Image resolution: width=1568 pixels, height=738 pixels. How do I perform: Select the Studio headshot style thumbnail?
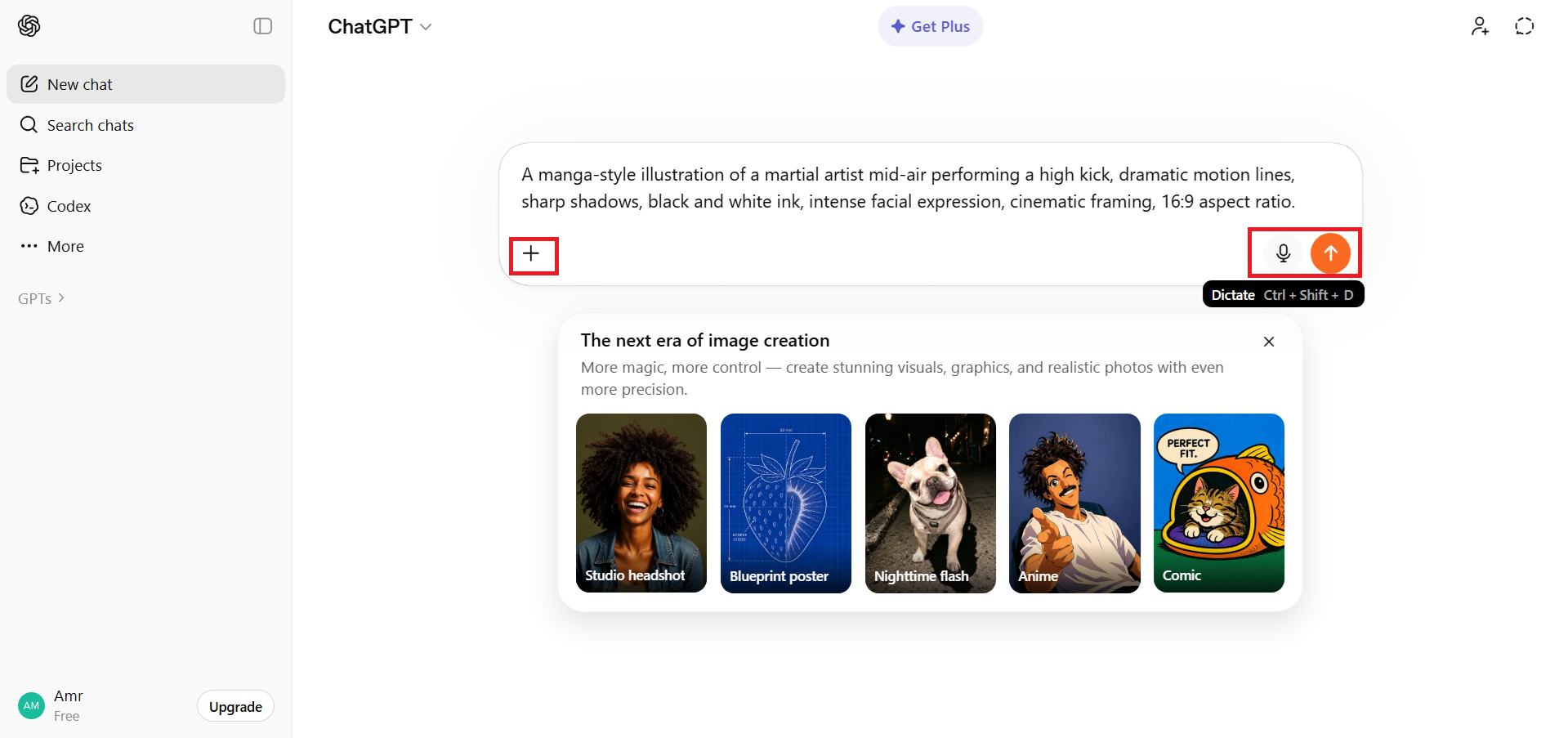(x=641, y=503)
